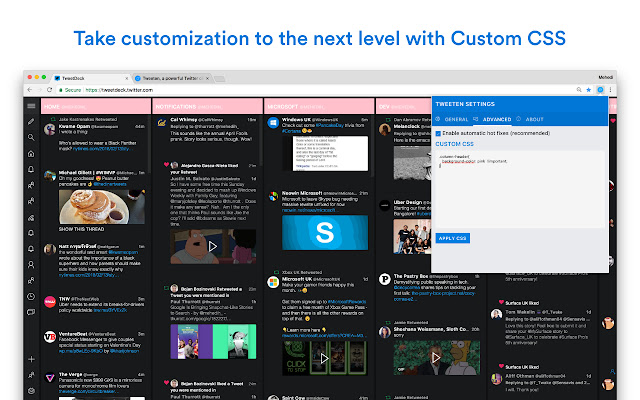
Task: Reload the page with the refresh icon
Action: pos(50,90)
